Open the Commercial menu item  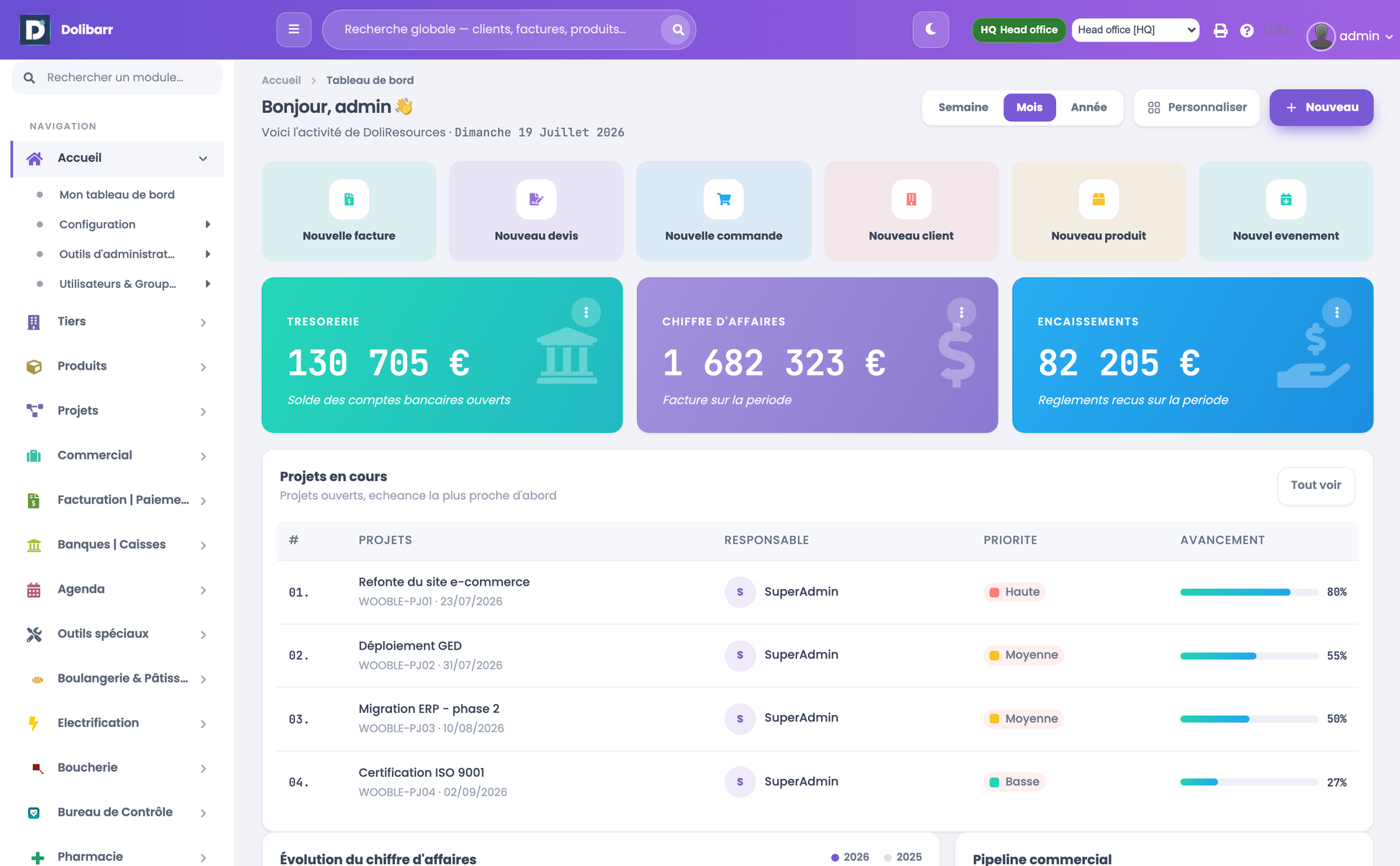118,455
